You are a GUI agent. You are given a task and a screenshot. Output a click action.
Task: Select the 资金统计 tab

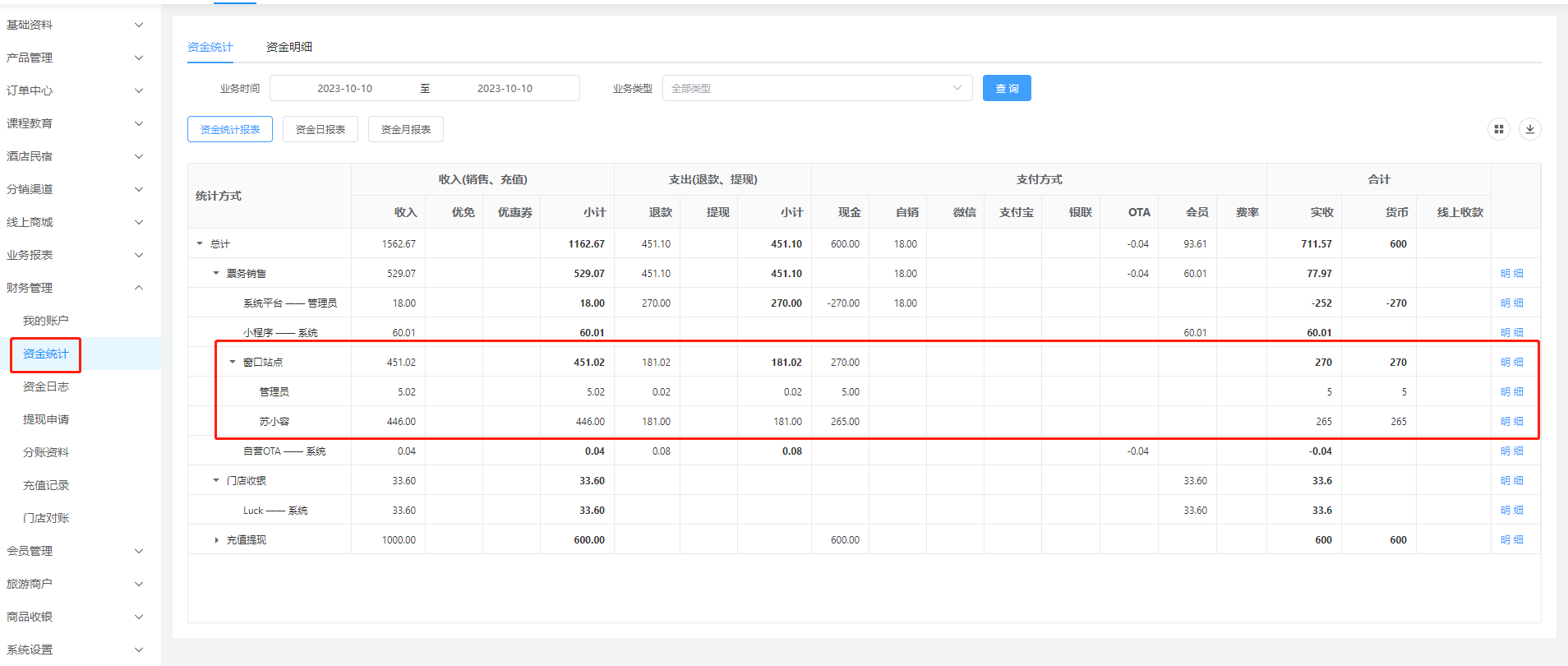[210, 47]
